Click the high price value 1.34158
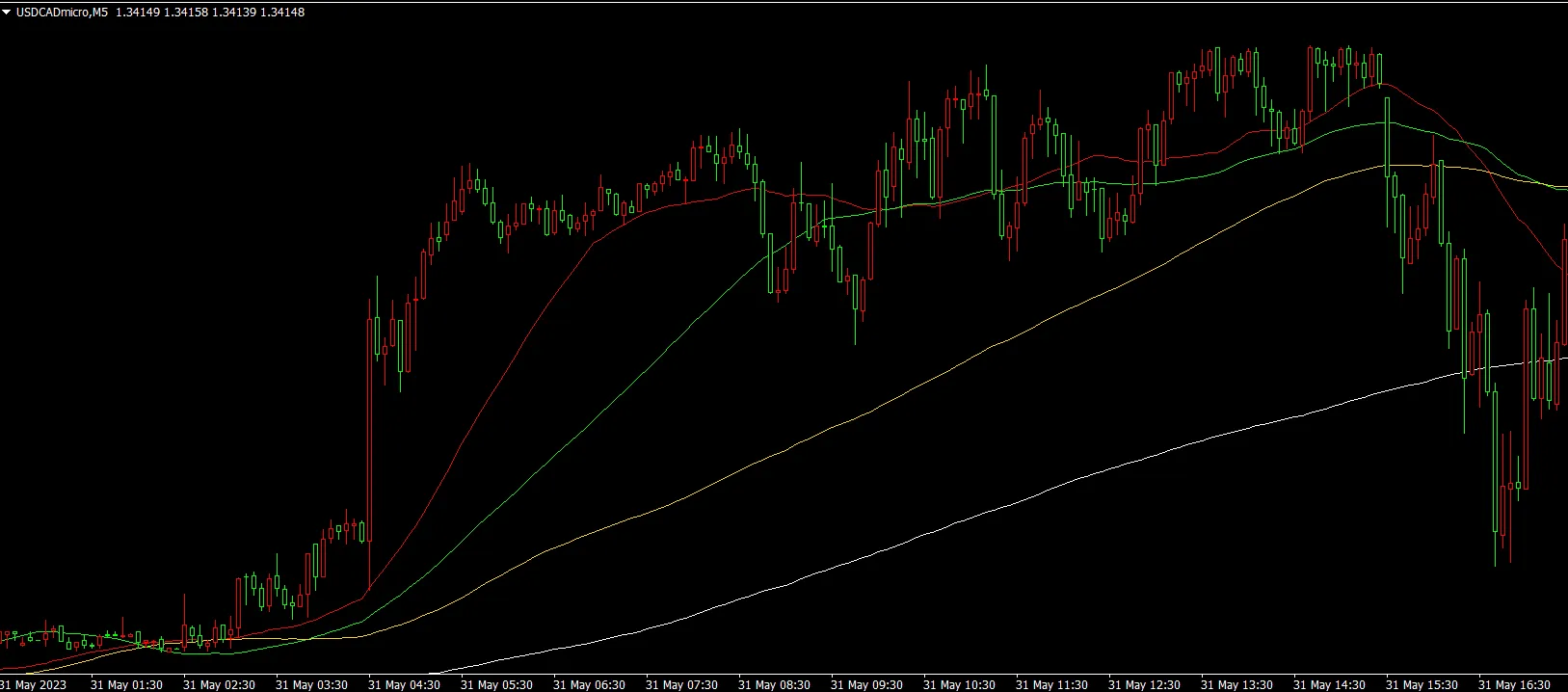 pyautogui.click(x=185, y=13)
